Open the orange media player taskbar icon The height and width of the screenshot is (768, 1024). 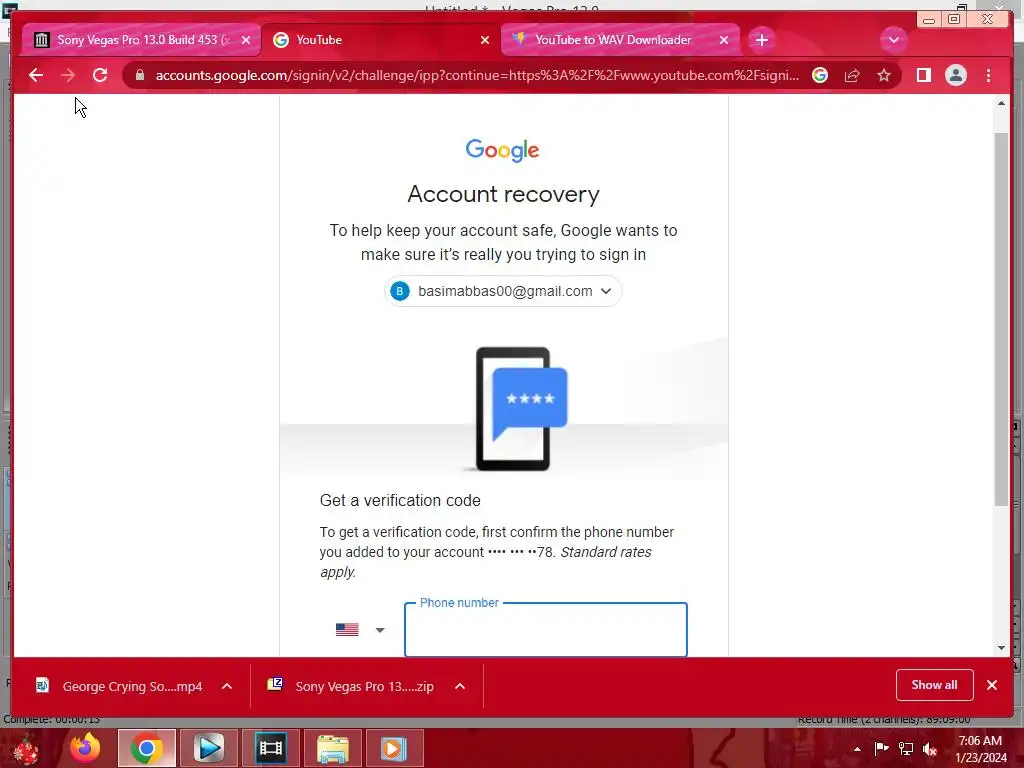(394, 748)
